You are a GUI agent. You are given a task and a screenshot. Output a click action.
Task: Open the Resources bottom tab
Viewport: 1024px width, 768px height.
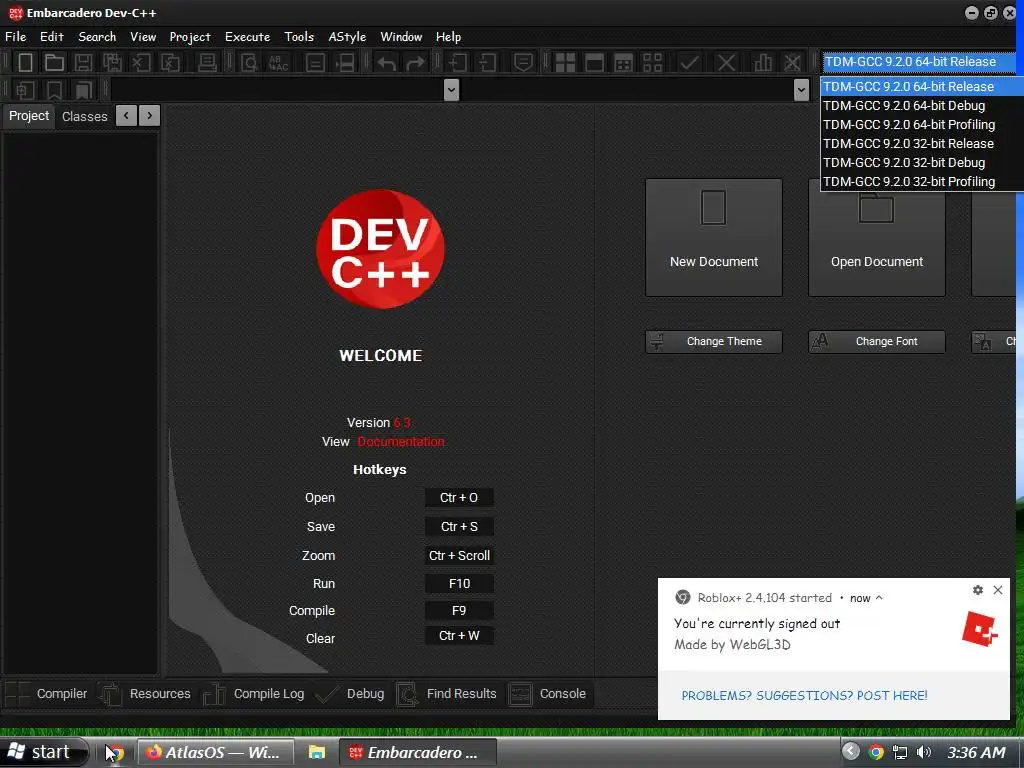(x=146, y=694)
